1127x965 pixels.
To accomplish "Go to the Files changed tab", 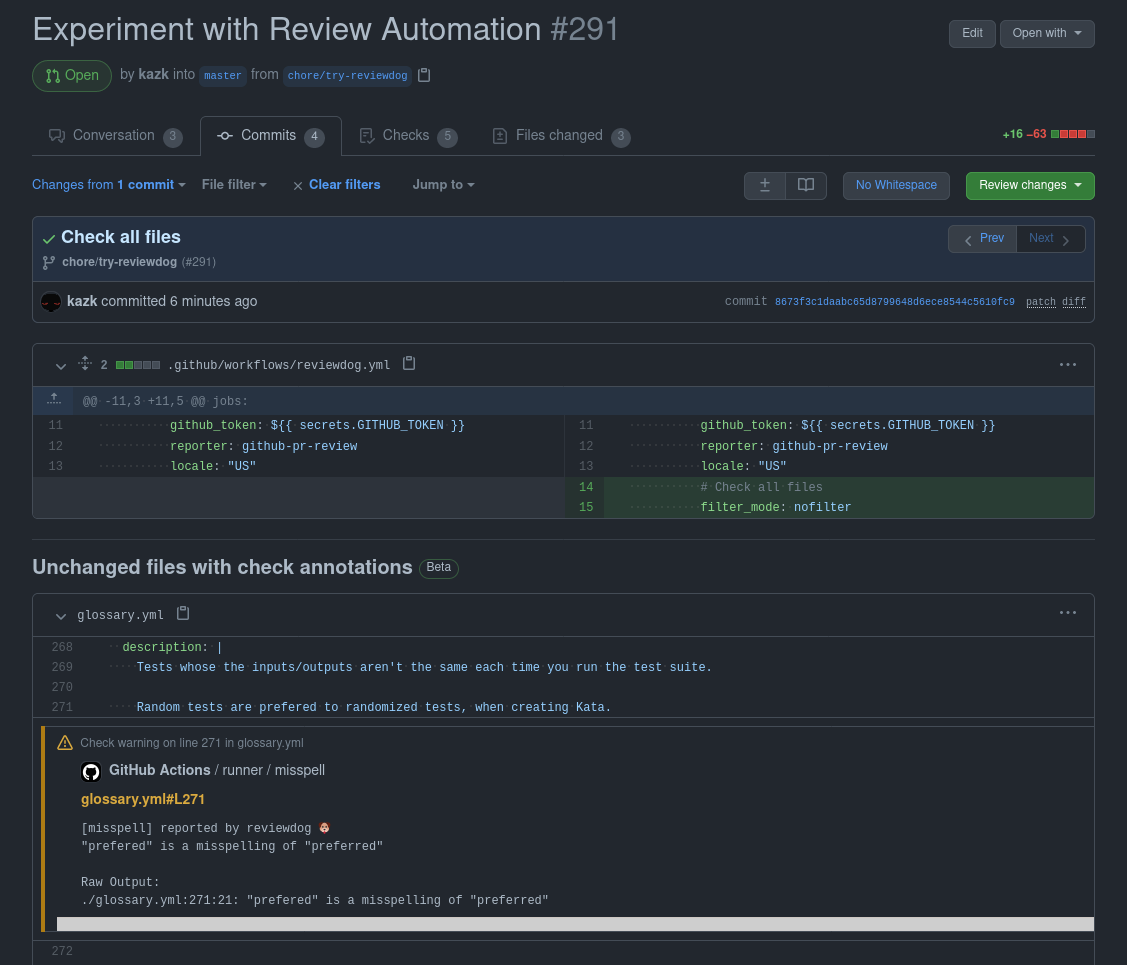I will tap(561, 136).
